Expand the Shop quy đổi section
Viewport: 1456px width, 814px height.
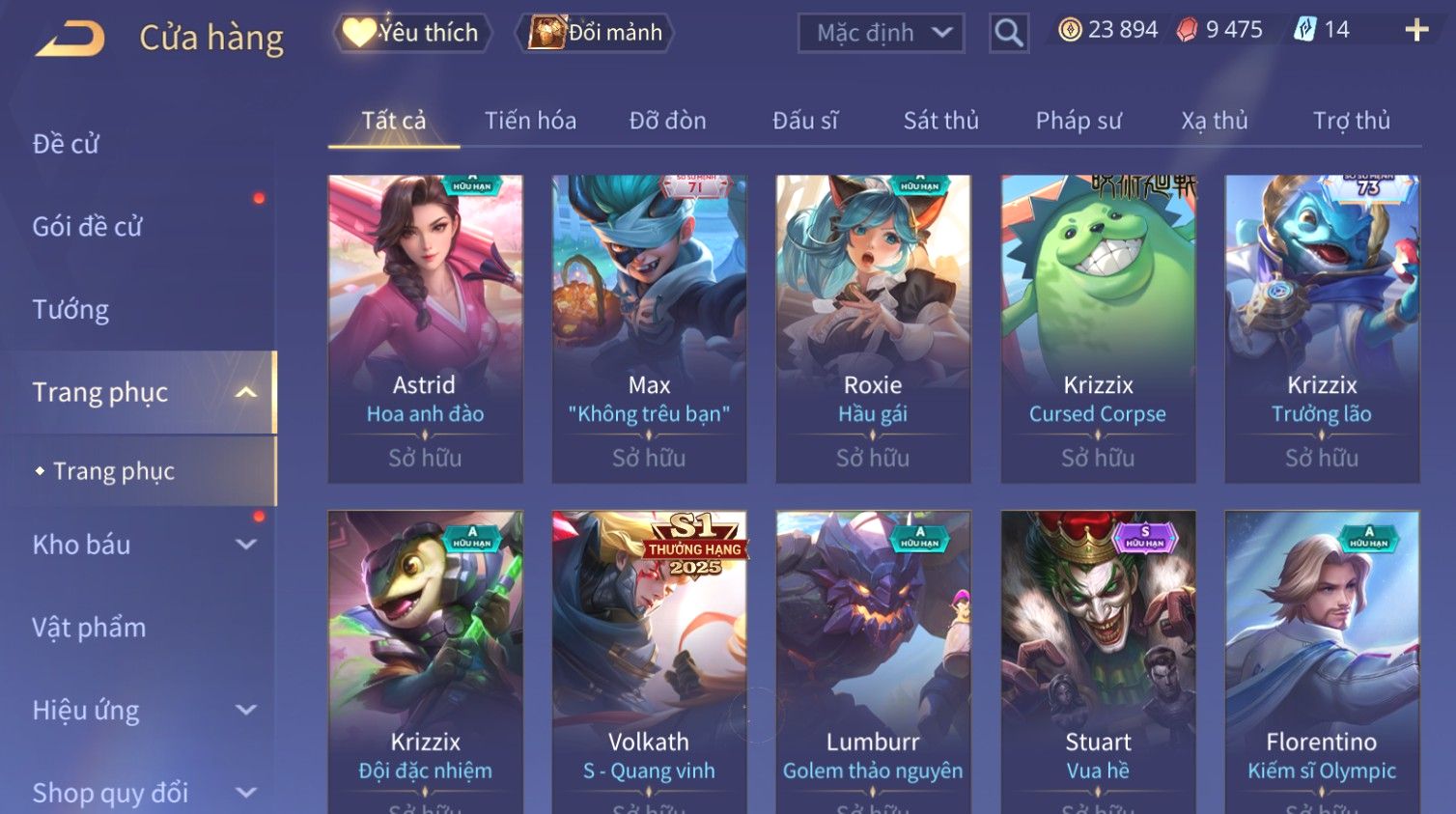(246, 793)
